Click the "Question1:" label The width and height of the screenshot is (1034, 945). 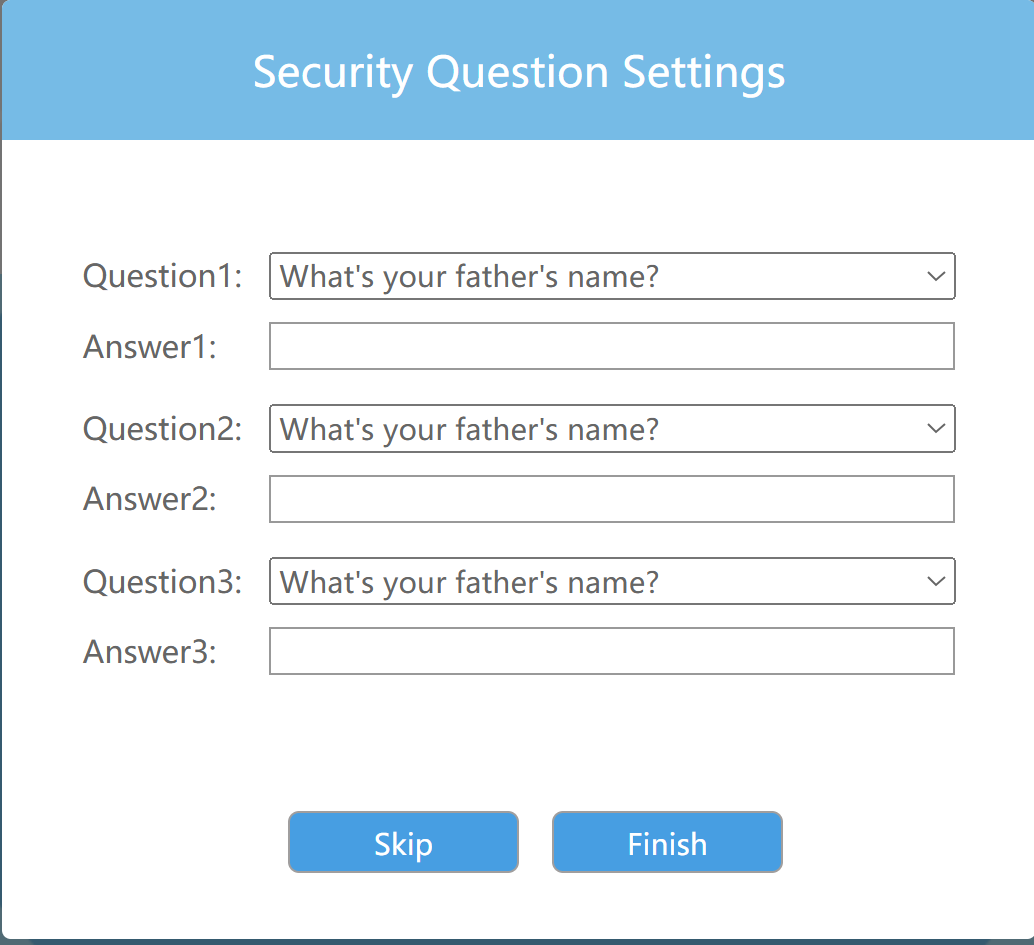(162, 276)
